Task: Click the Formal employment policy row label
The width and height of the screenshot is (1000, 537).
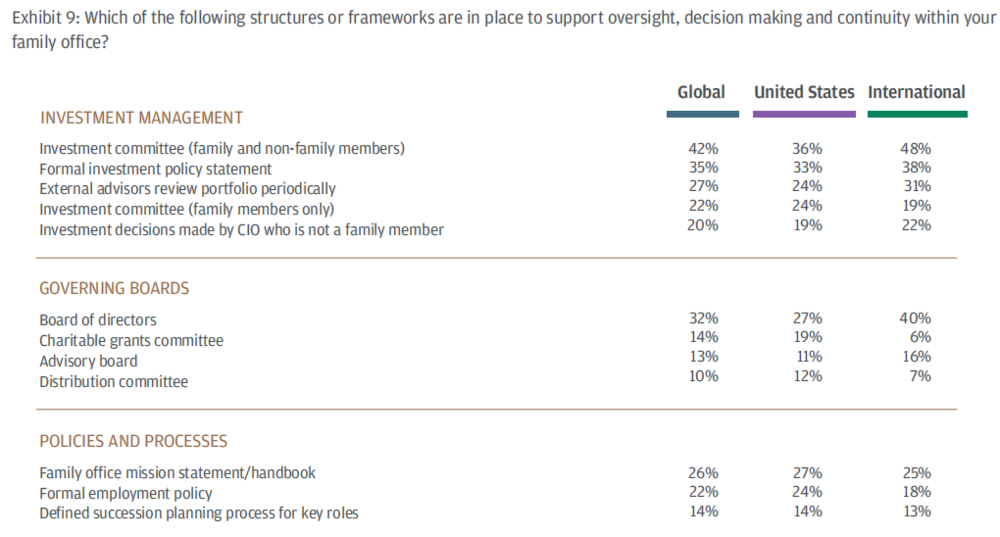Action: [x=126, y=493]
